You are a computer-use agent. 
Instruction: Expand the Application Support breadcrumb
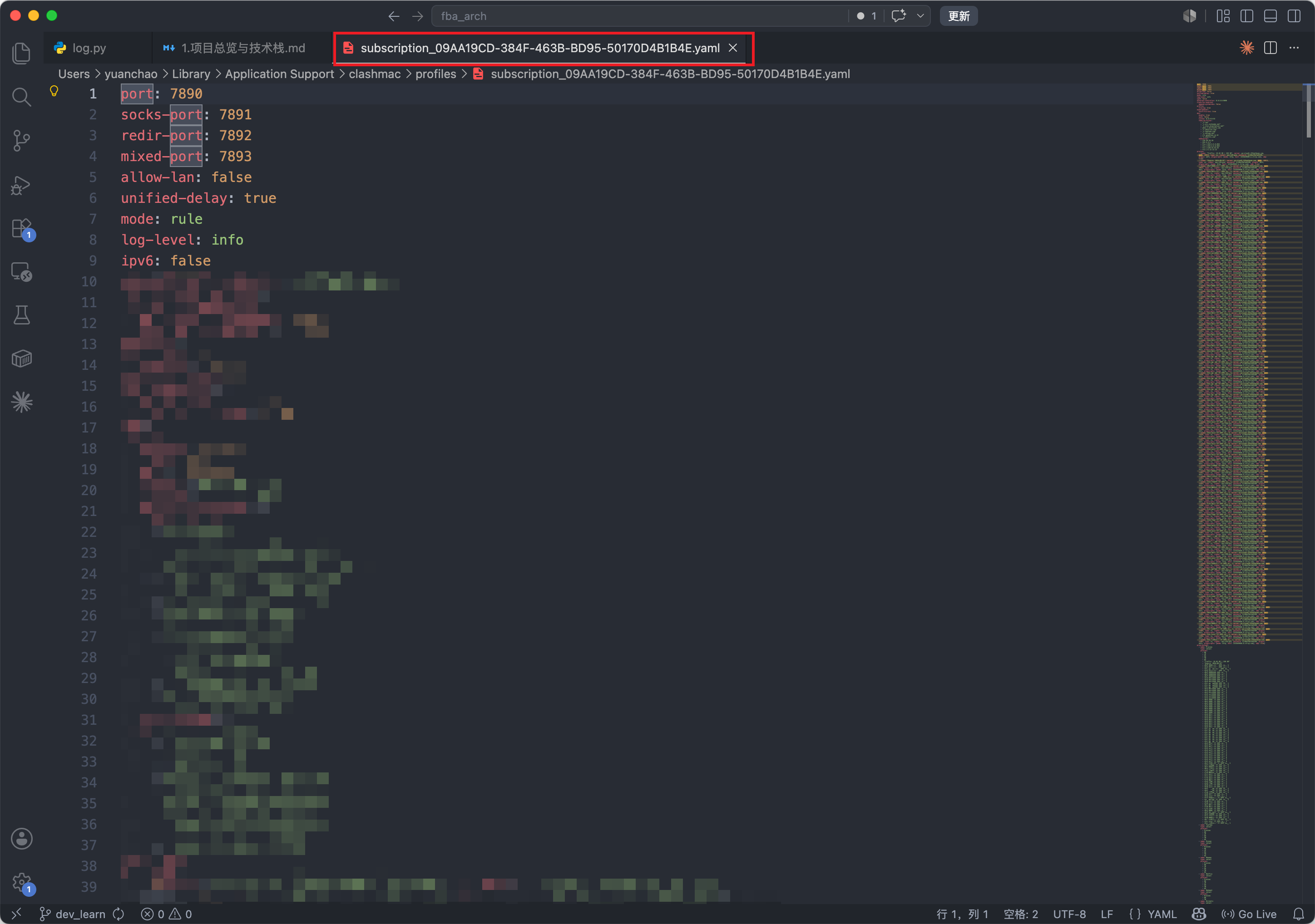click(280, 74)
